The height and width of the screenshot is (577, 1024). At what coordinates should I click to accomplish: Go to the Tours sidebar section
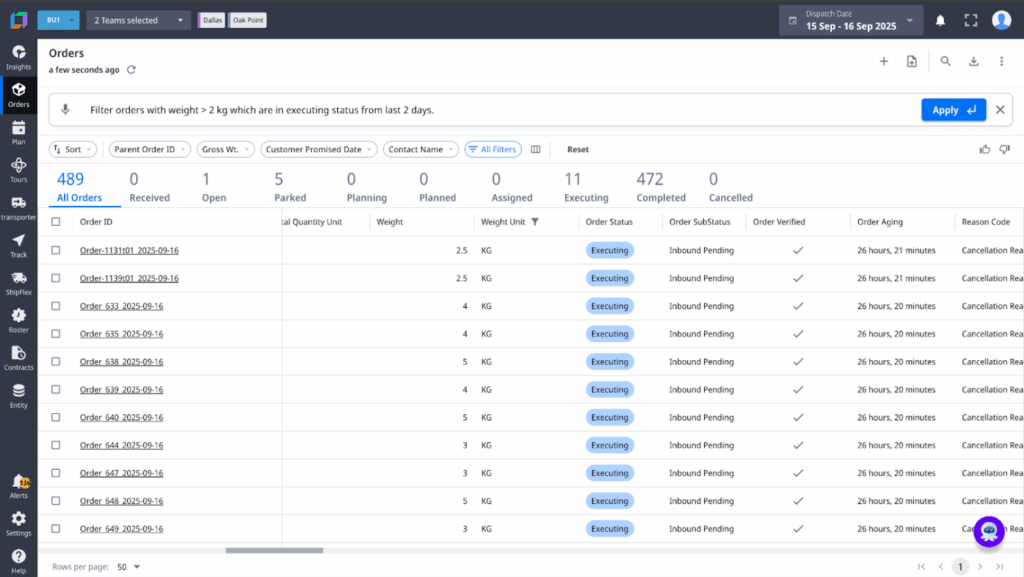coord(18,170)
